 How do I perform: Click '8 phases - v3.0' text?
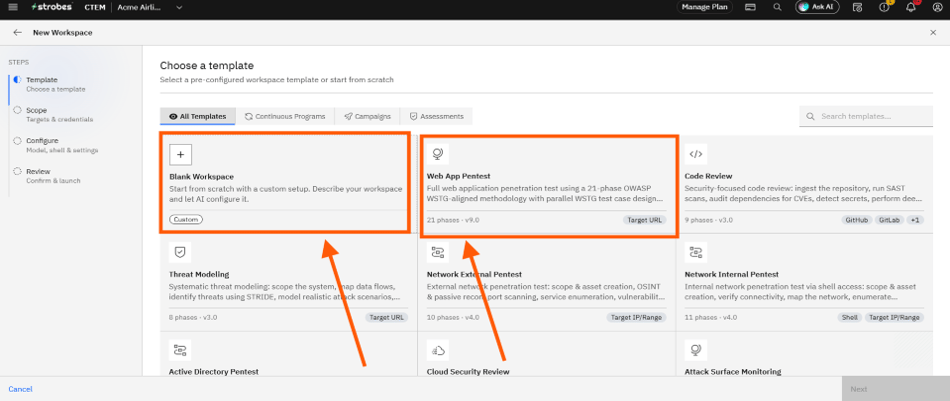tap(194, 317)
